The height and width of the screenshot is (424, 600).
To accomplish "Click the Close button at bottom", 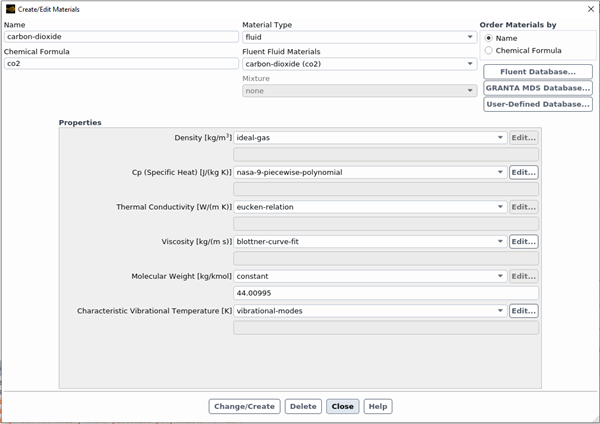I will tap(342, 406).
